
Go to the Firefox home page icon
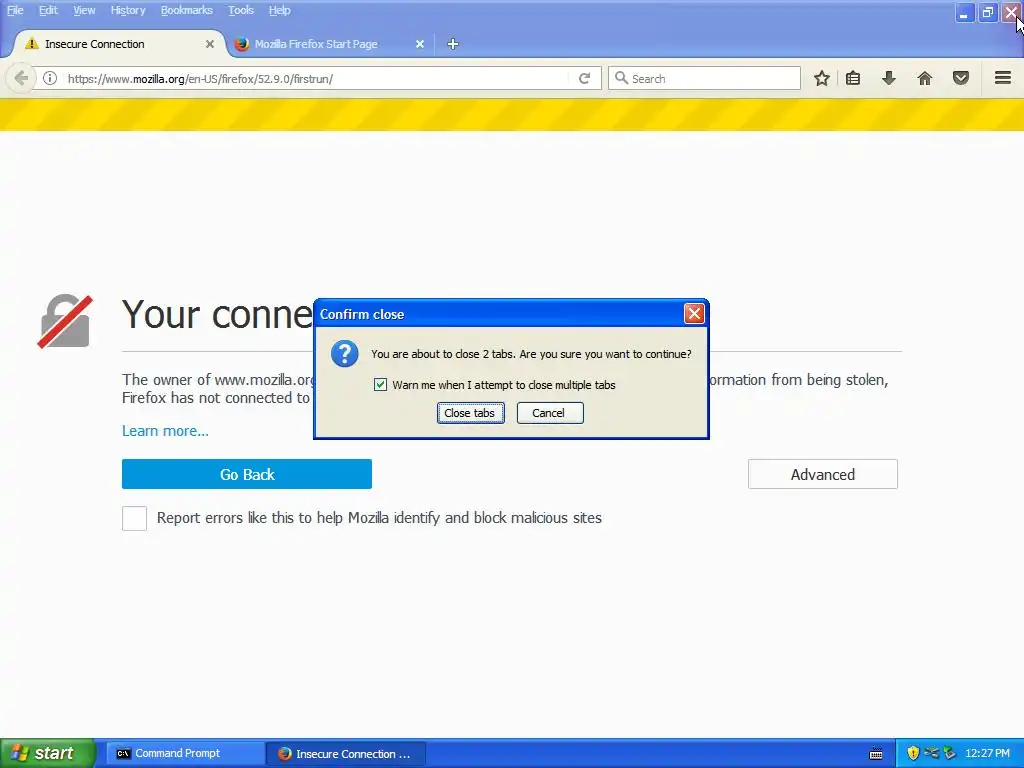tap(925, 78)
